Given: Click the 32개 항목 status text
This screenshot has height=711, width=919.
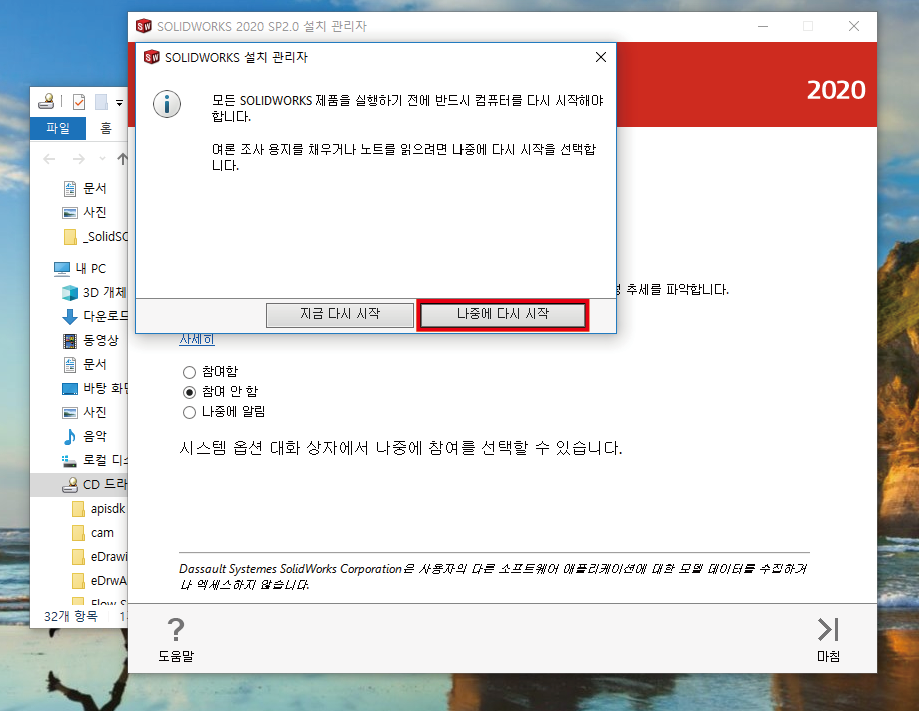Looking at the screenshot, I should click(x=71, y=617).
